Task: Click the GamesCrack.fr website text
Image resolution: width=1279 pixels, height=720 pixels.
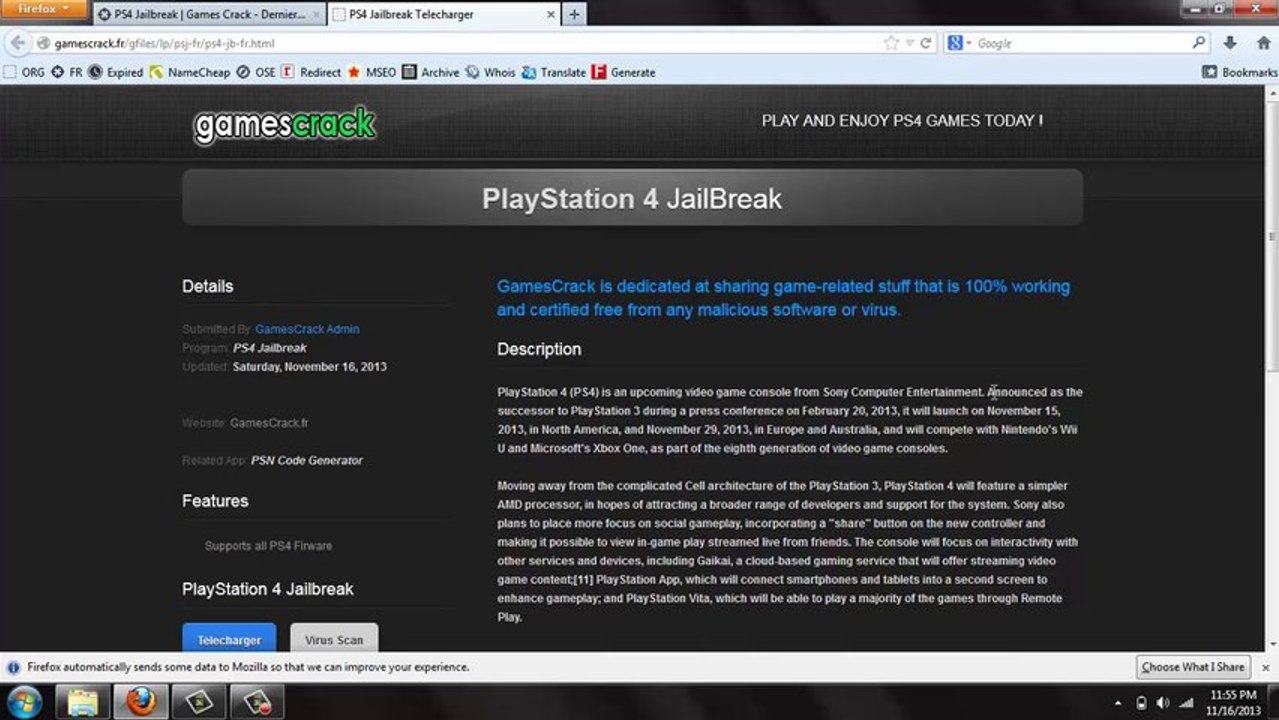Action: pyautogui.click(x=269, y=423)
